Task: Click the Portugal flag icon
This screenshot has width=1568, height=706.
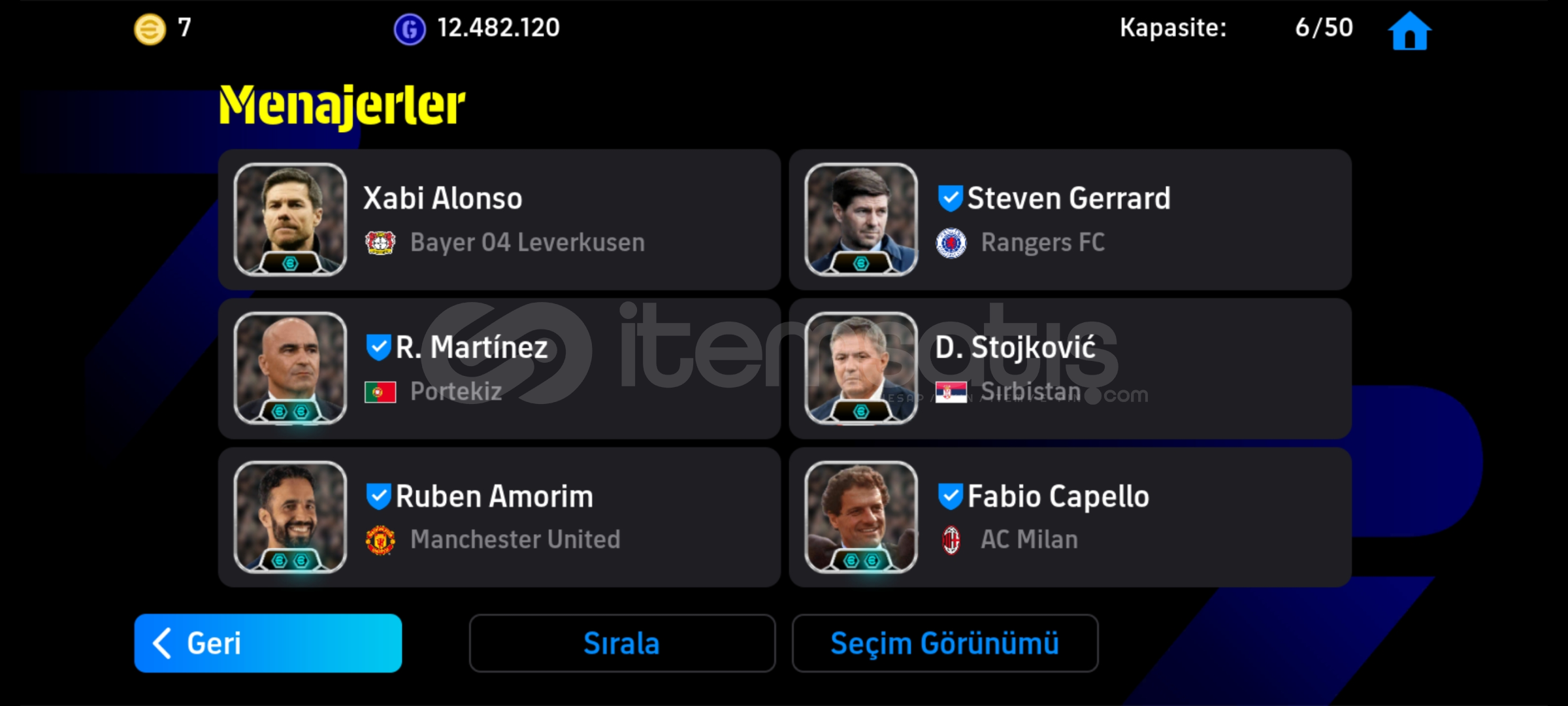Action: click(x=380, y=392)
